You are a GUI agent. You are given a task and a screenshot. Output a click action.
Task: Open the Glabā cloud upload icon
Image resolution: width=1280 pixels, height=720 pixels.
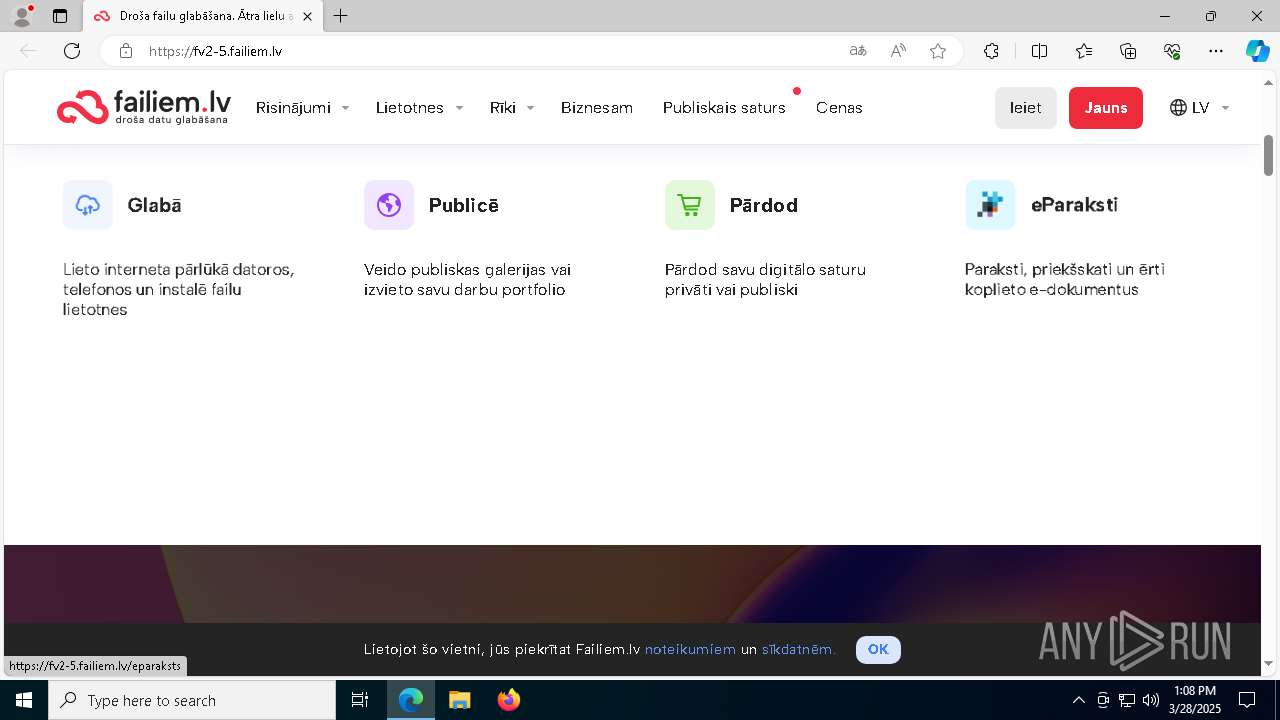point(88,205)
